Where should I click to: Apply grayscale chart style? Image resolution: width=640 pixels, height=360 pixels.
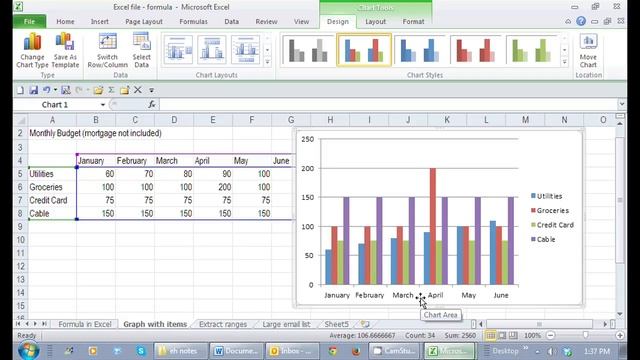pos(308,50)
